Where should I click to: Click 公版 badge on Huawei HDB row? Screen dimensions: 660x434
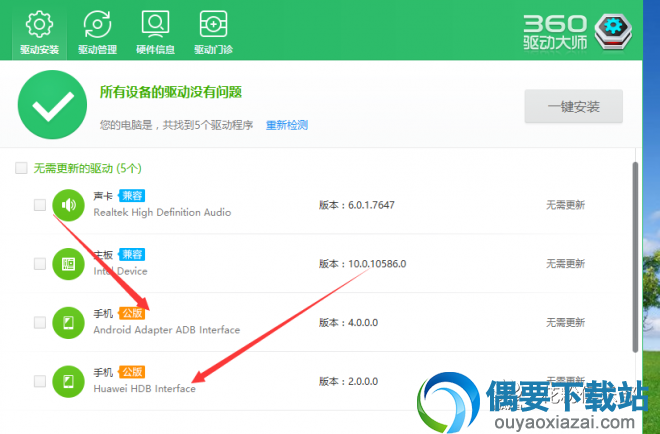(x=132, y=372)
